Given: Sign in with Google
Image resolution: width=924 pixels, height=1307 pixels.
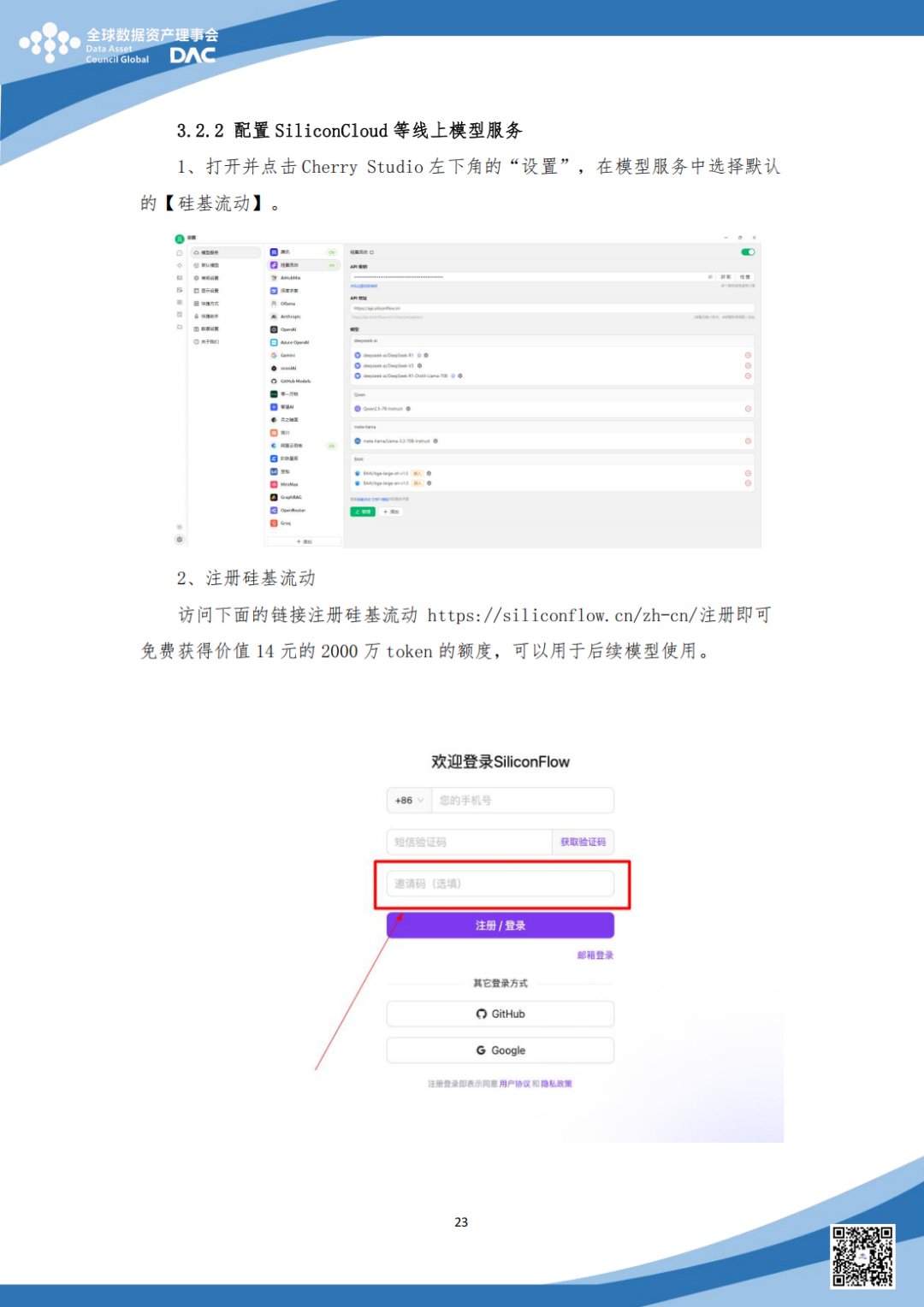Looking at the screenshot, I should (500, 1050).
